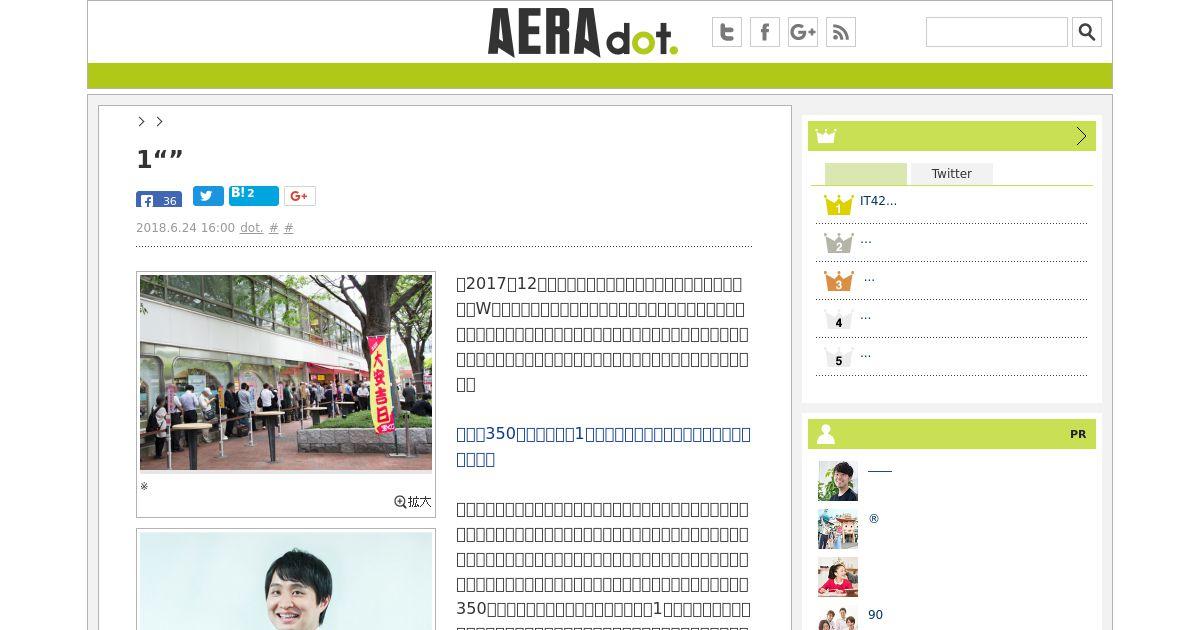Open the underlined first PR item link

coord(880,469)
